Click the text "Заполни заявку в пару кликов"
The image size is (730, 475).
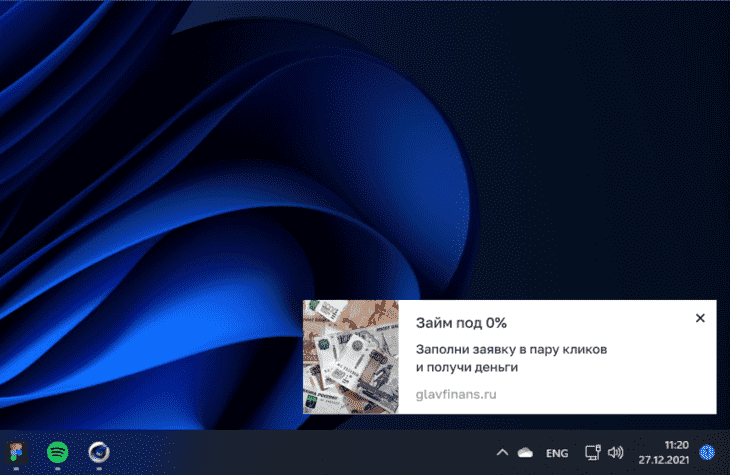511,349
